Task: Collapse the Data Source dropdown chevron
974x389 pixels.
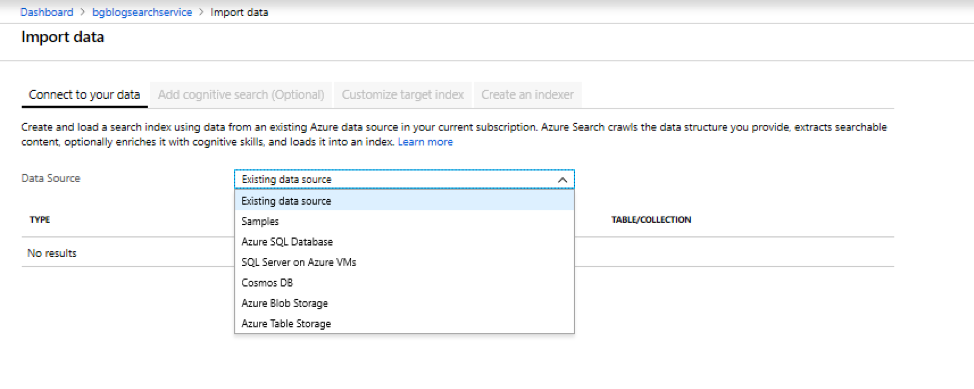Action: 562,180
